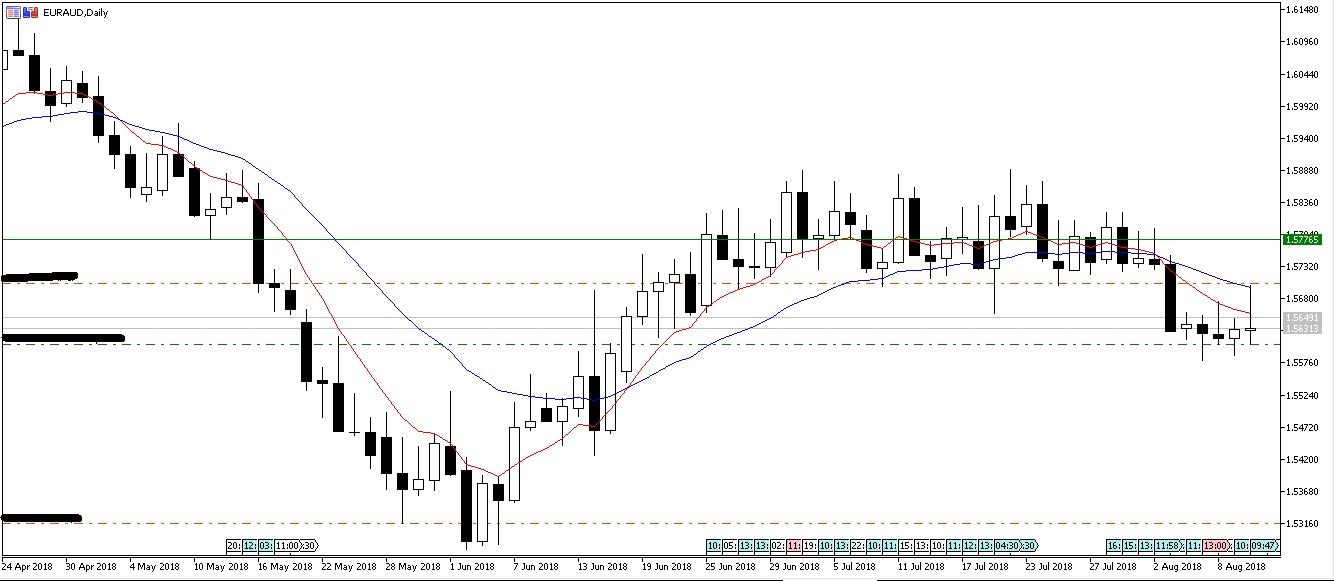Select the solid horizontal line at 1.57765

640,240
